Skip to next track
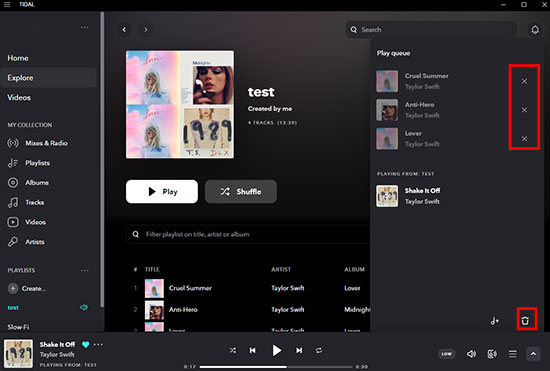 pos(299,350)
